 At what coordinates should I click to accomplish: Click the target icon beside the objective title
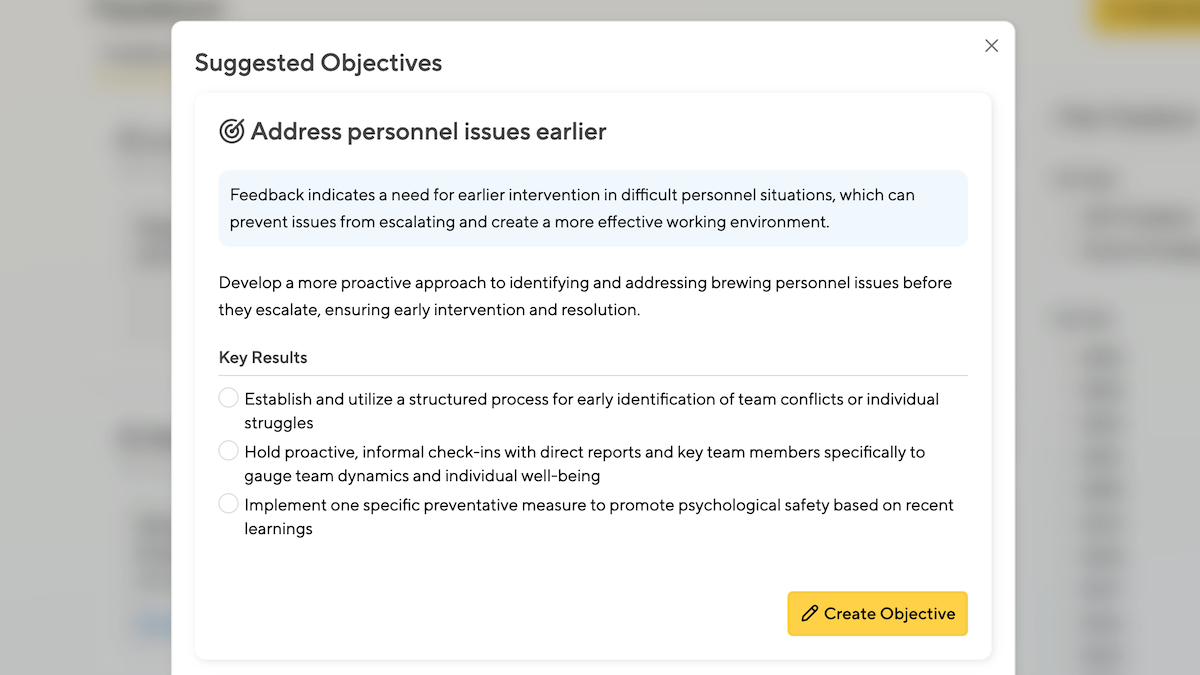[232, 131]
